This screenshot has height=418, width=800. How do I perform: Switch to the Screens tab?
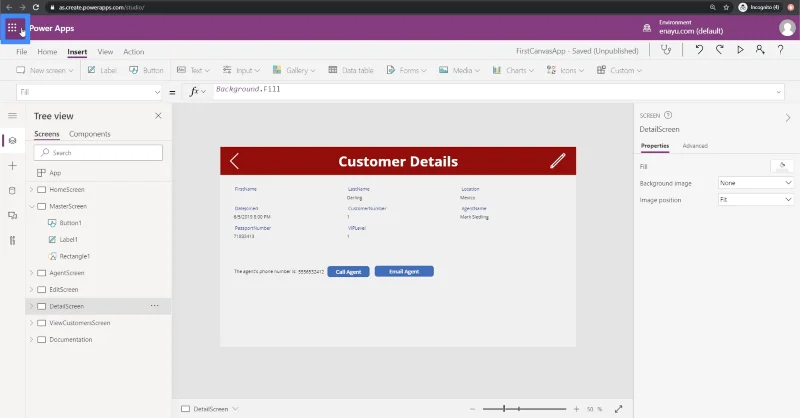tap(46, 134)
